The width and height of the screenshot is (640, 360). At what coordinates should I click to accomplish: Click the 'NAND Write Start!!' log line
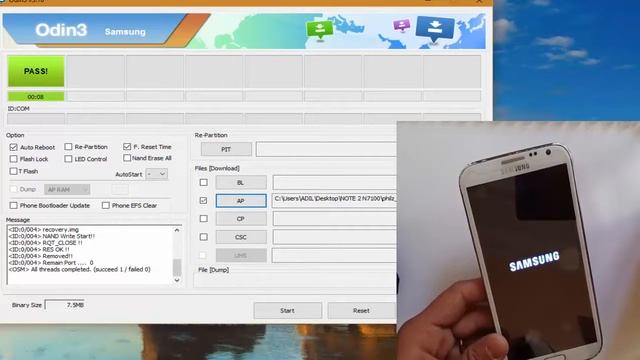click(x=52, y=236)
